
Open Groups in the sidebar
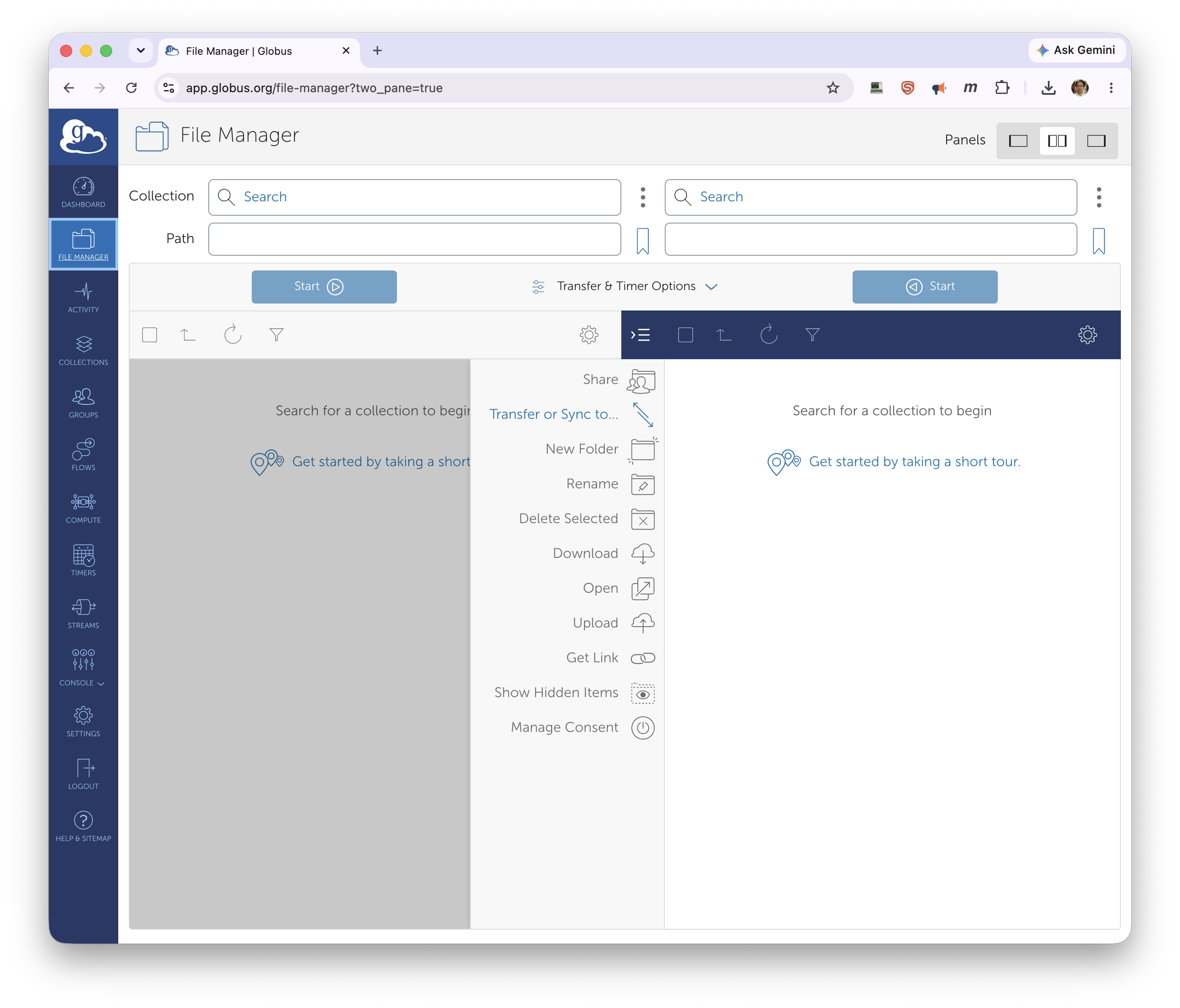click(83, 403)
